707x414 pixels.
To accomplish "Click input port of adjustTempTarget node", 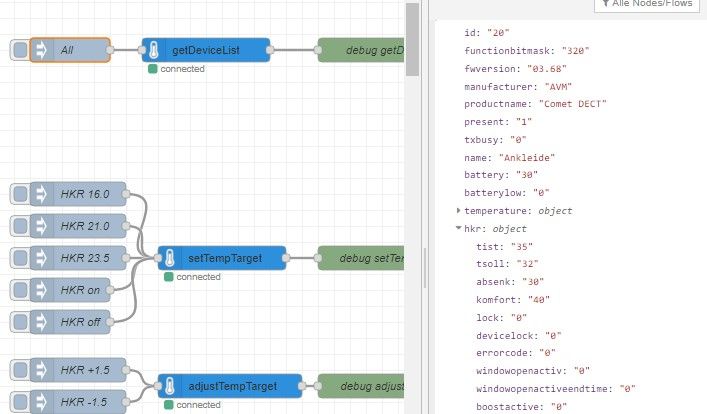I will tap(157, 386).
